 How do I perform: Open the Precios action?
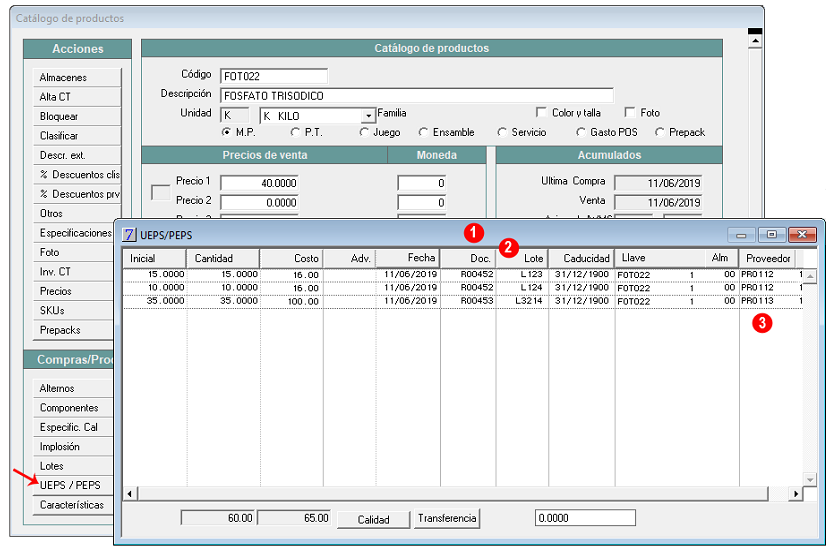pos(74,291)
